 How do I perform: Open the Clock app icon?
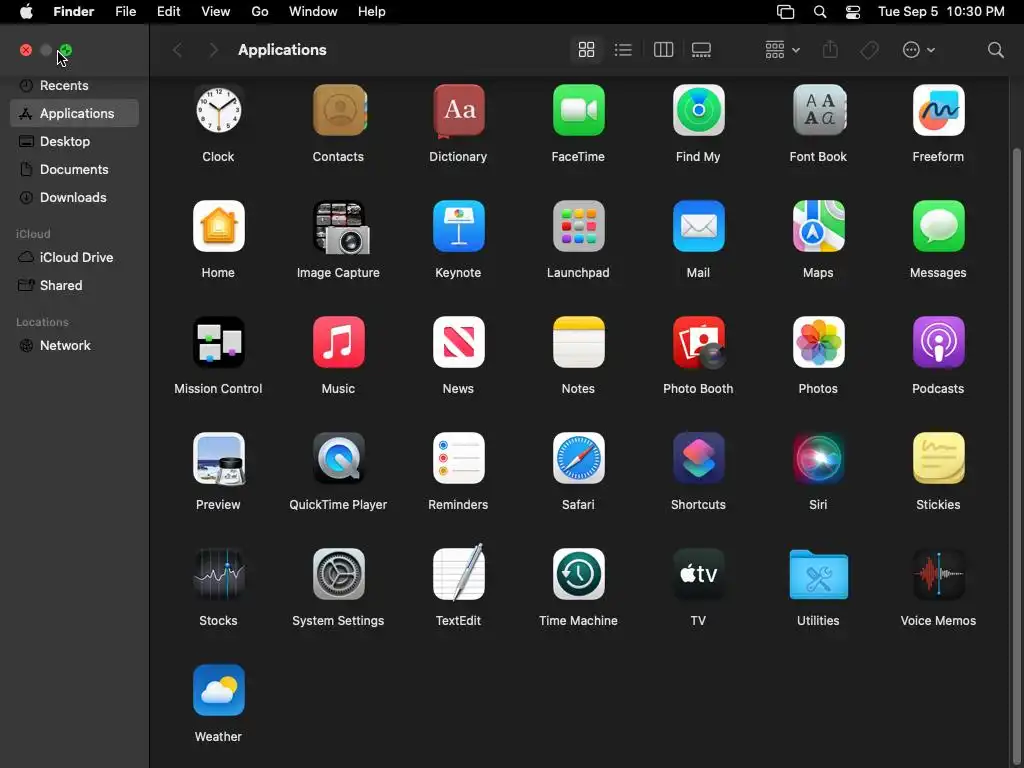coord(218,110)
